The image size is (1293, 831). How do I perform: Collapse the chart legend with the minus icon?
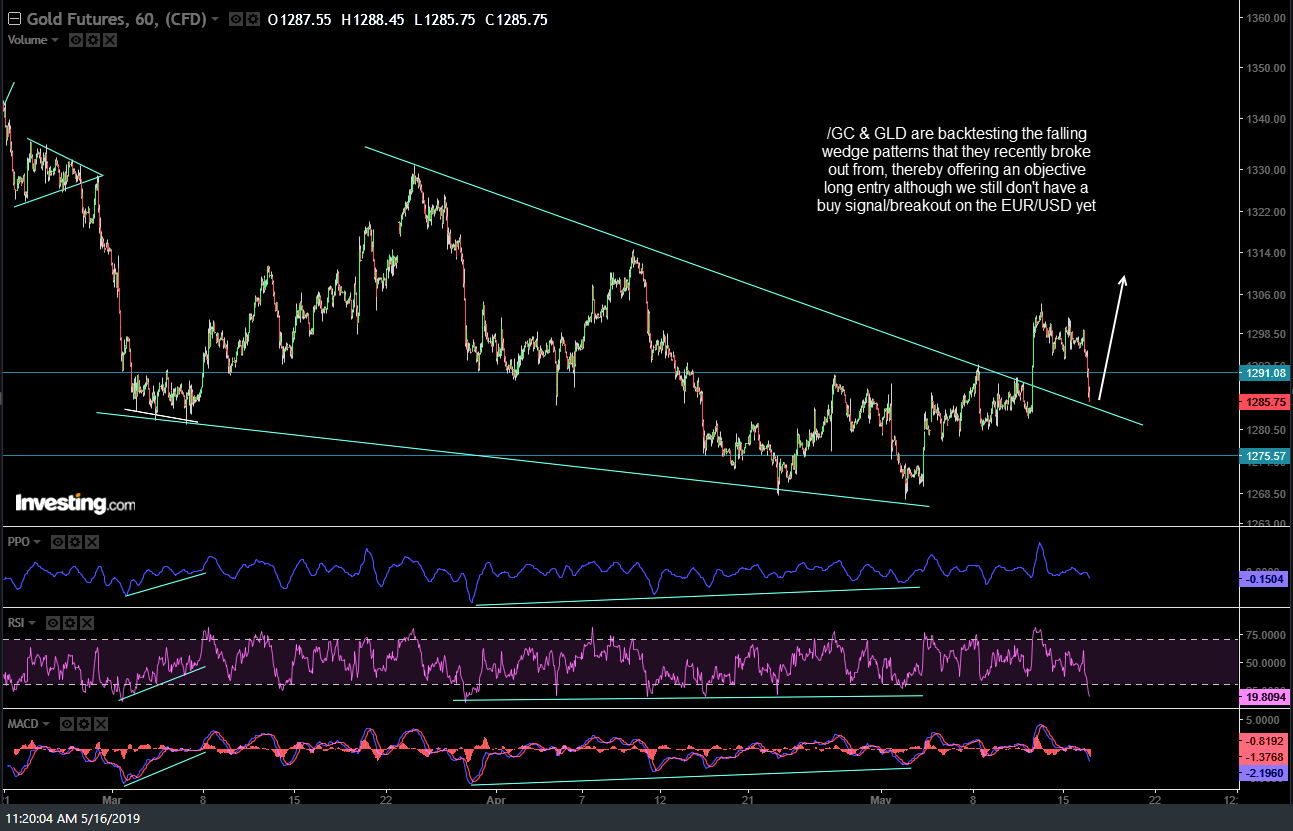pyautogui.click(x=14, y=18)
